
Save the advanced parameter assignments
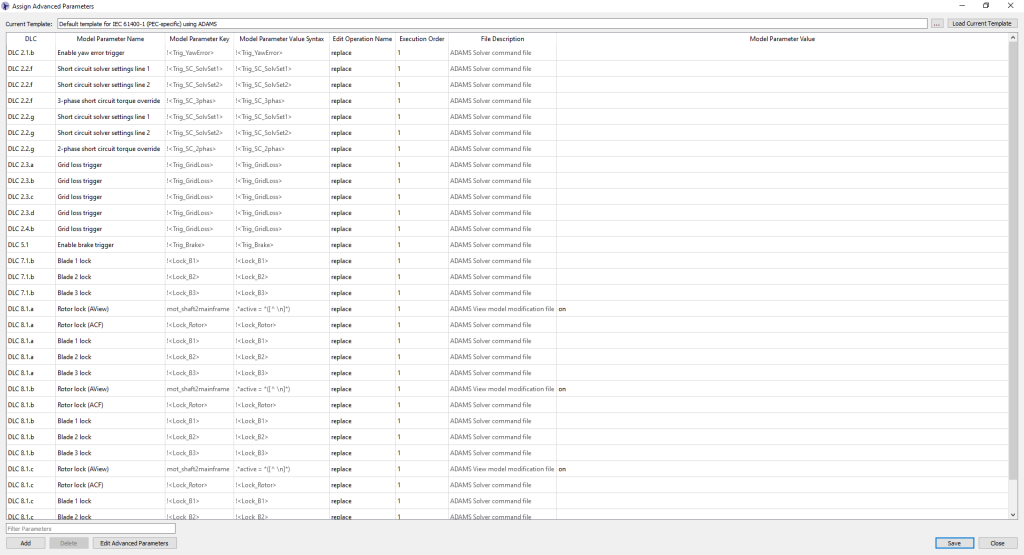[x=954, y=543]
